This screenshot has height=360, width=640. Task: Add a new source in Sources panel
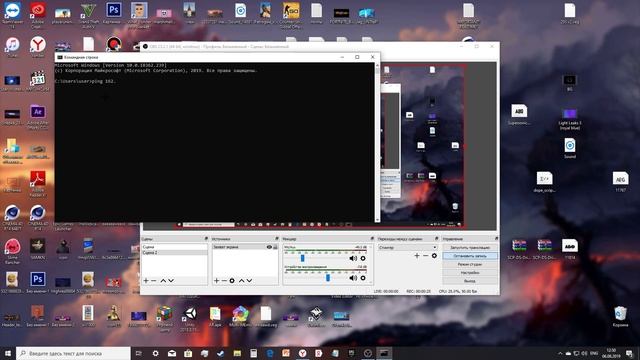(216, 281)
